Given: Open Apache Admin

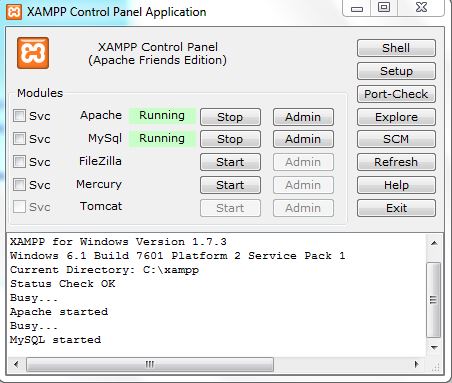Looking at the screenshot, I should (x=303, y=117).
